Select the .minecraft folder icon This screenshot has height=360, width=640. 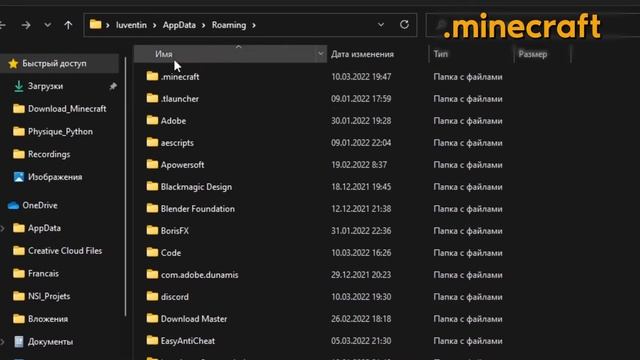(x=152, y=76)
